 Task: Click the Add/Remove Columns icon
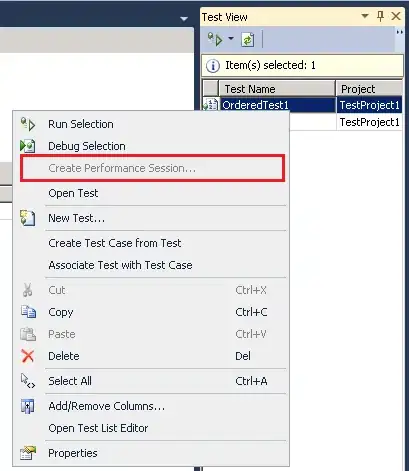click(x=28, y=406)
